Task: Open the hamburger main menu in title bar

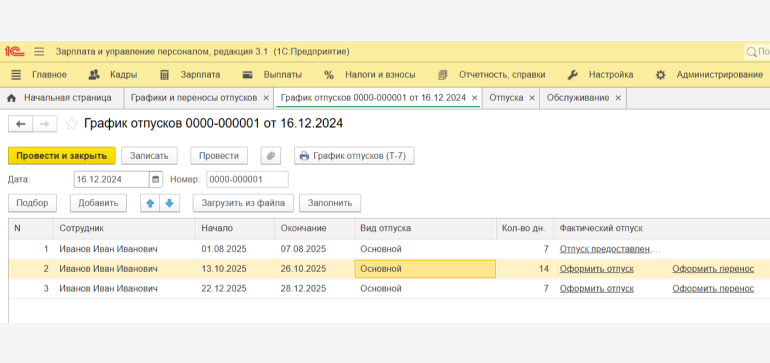Action: pyautogui.click(x=39, y=52)
